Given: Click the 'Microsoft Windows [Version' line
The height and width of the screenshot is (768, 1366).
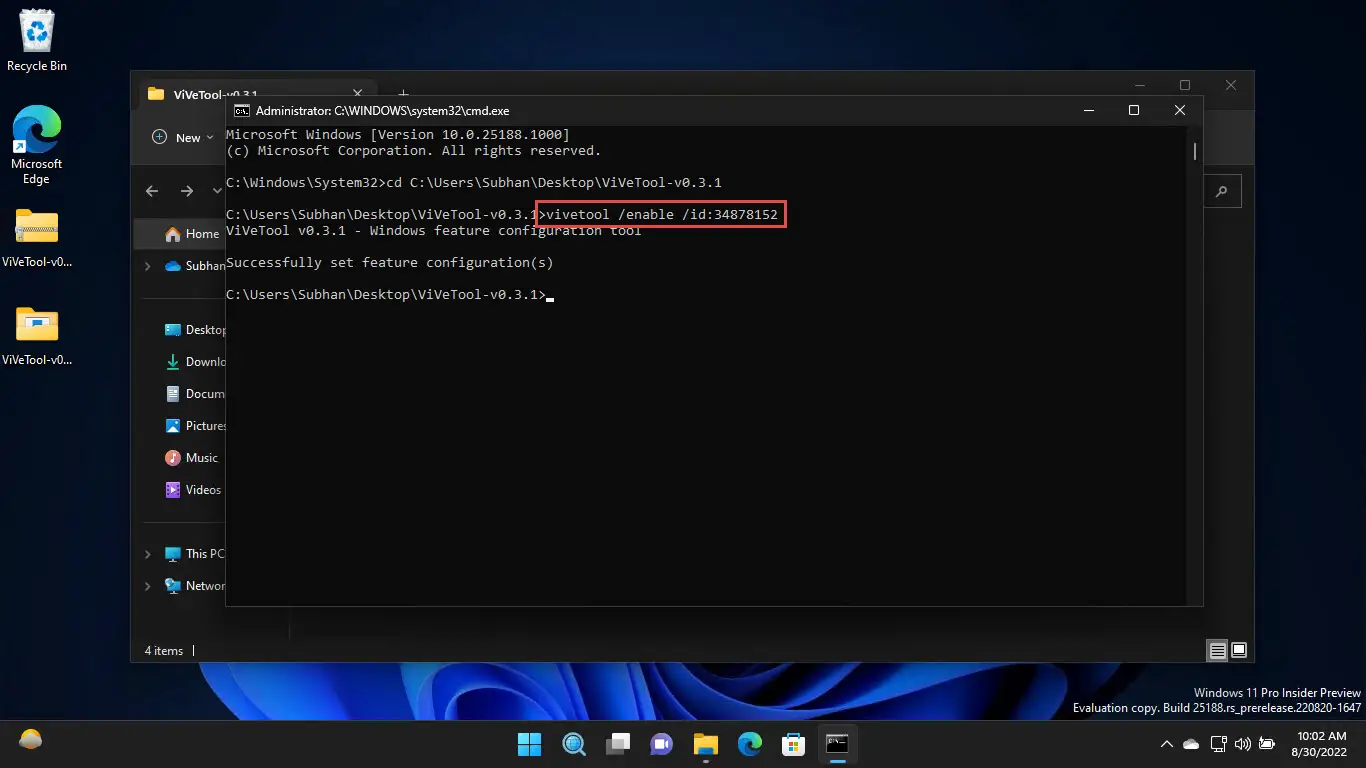Looking at the screenshot, I should 398,134.
